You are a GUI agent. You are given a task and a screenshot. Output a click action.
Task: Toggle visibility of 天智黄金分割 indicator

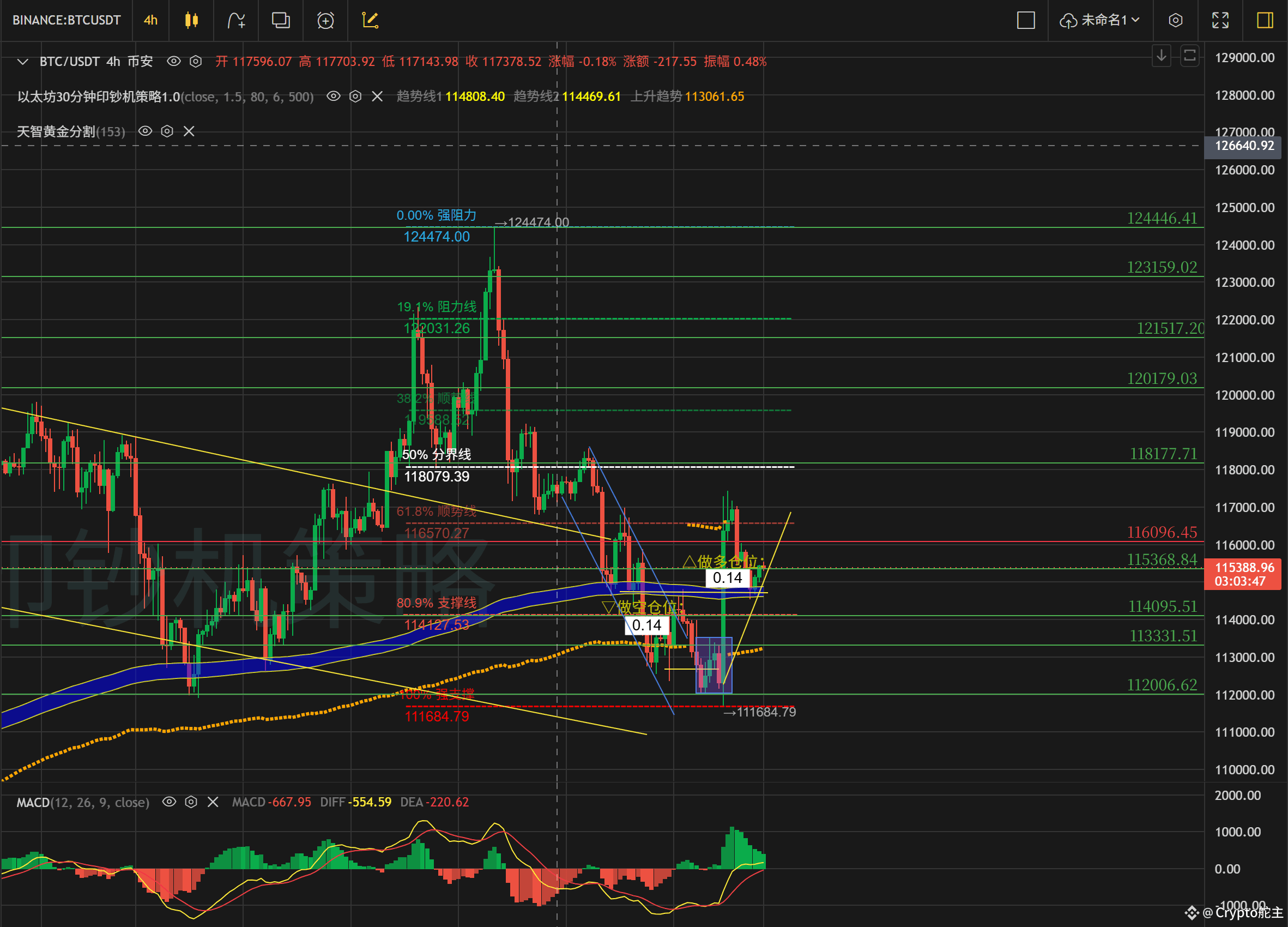[x=146, y=131]
